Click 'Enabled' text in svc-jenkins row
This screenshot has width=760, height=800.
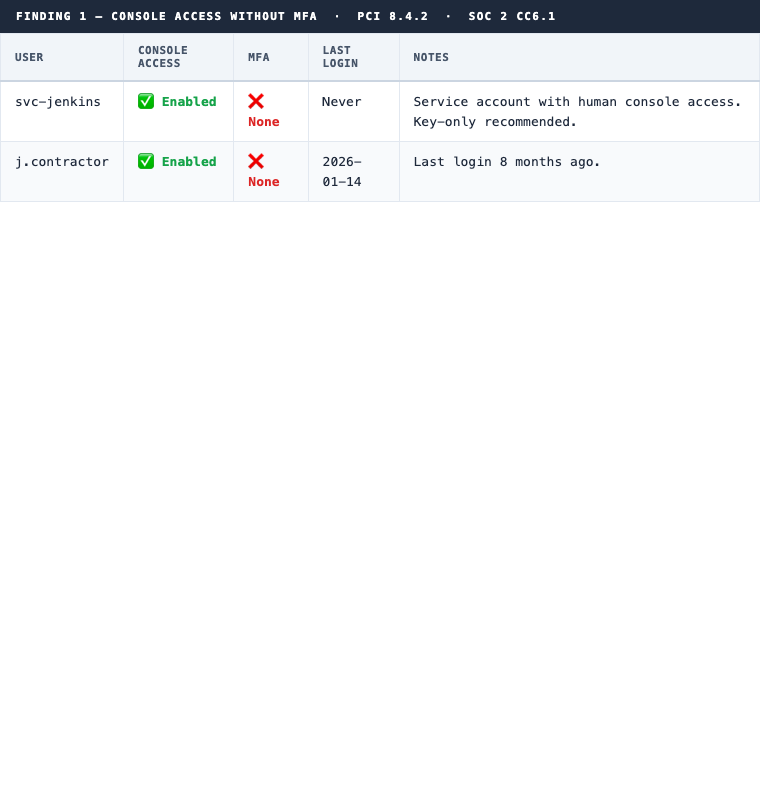pos(189,102)
